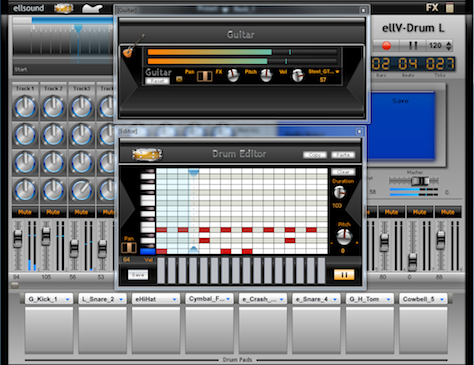474x365 pixels.
Task: Click the blue playhead marker in main timeline
Action: 78,29
